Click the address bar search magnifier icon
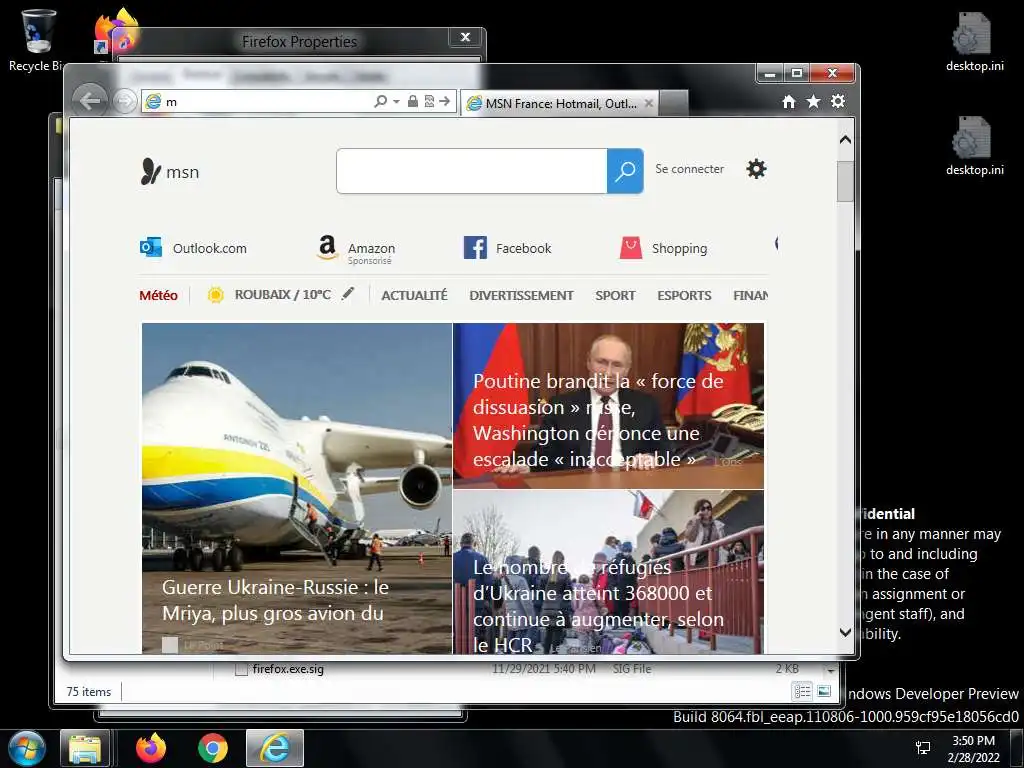The image size is (1024, 768). point(380,101)
